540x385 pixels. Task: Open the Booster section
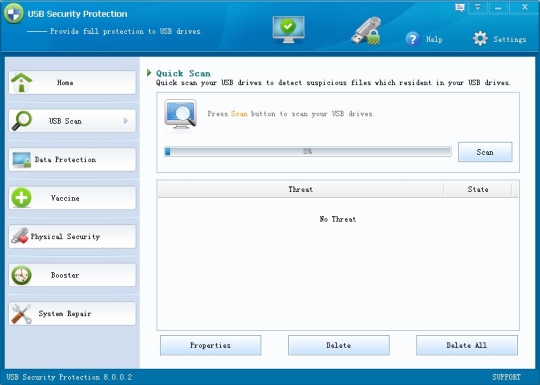click(72, 275)
